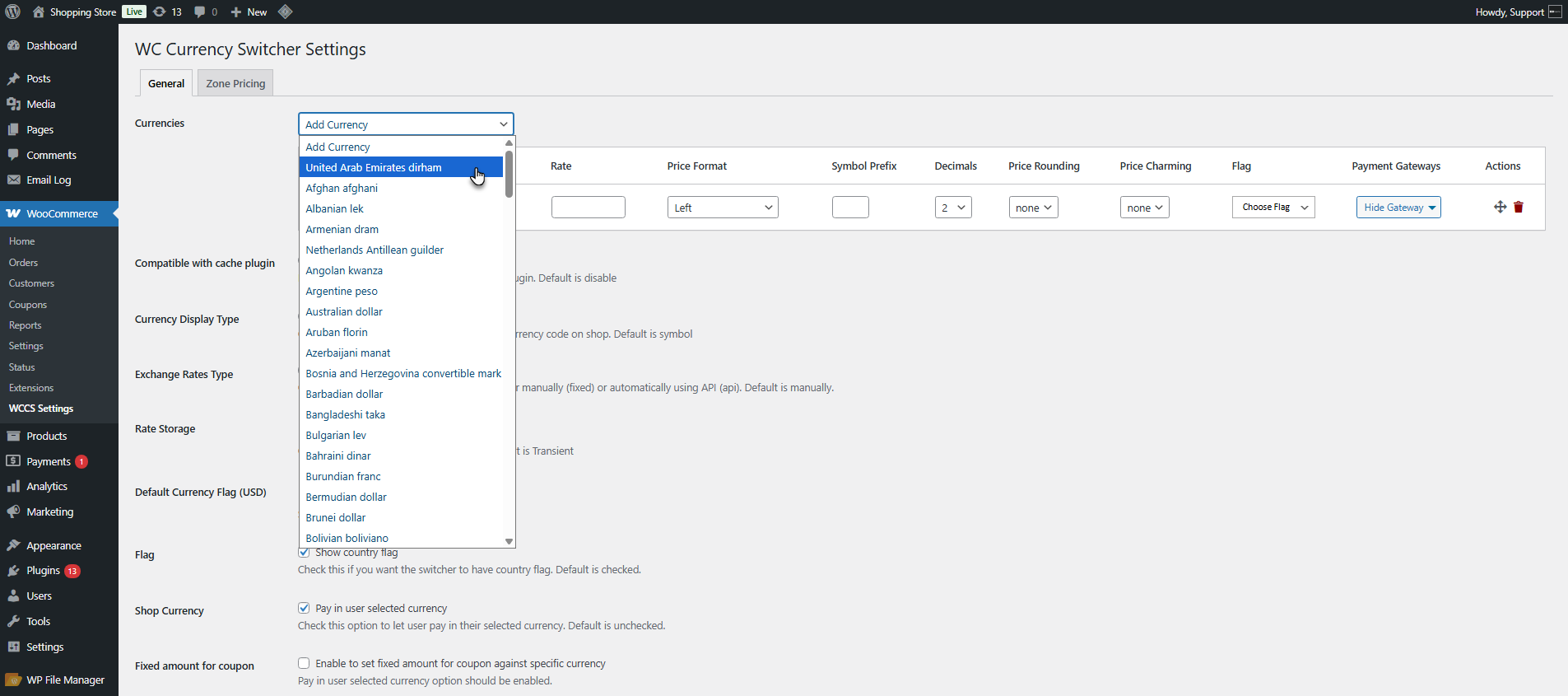Open Plugins in the sidebar
Image resolution: width=1568 pixels, height=696 pixels.
(x=43, y=570)
